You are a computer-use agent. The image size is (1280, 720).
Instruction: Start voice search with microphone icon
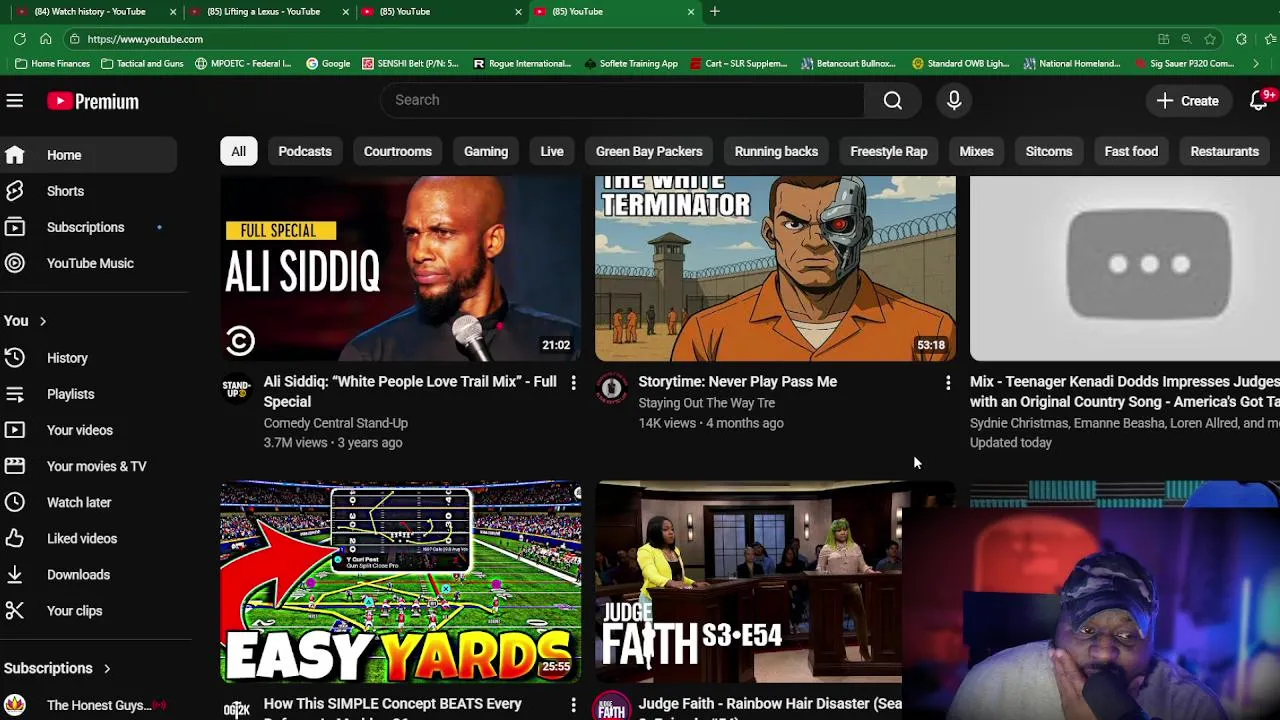(x=954, y=100)
